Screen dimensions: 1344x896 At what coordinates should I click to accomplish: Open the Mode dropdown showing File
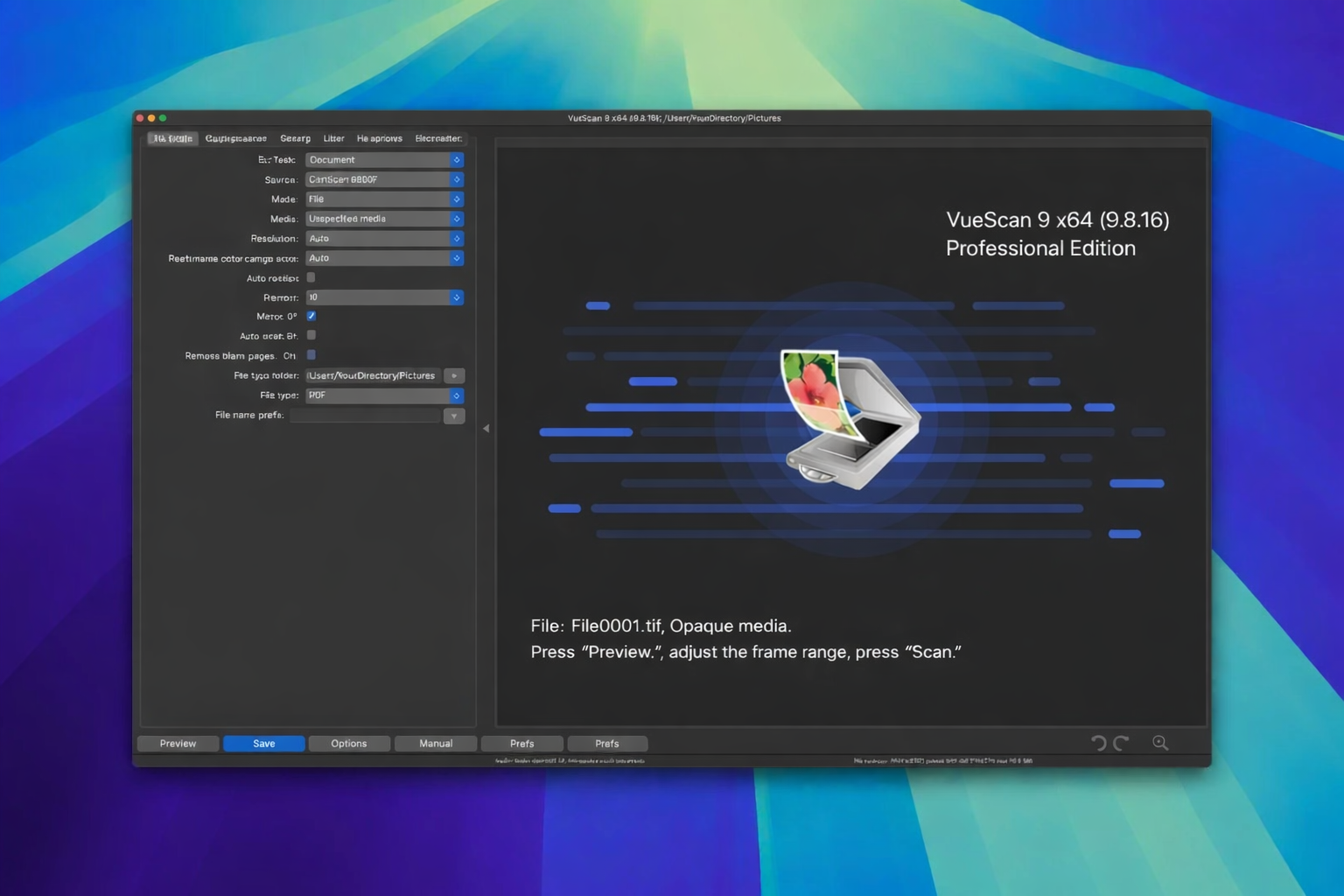point(384,199)
